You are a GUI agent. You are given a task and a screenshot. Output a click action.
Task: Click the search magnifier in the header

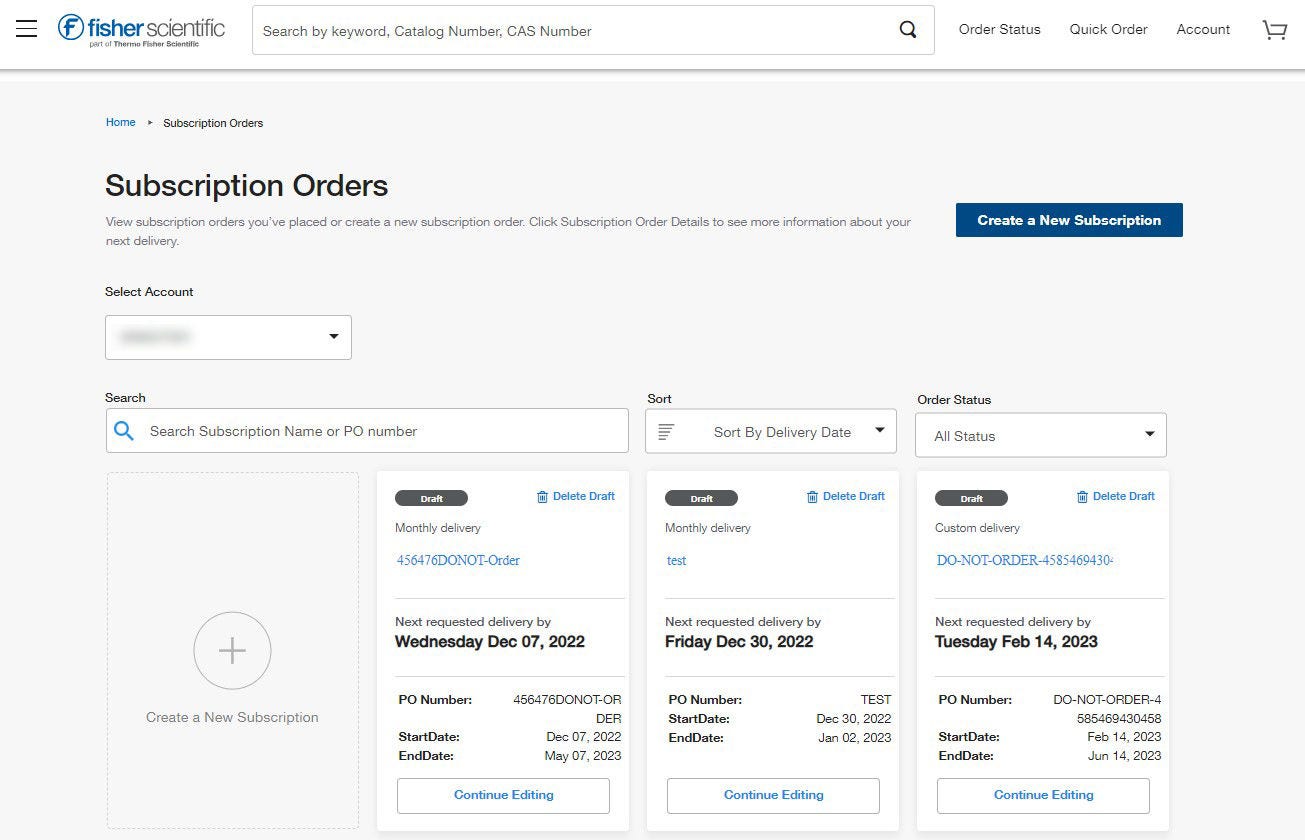(906, 30)
